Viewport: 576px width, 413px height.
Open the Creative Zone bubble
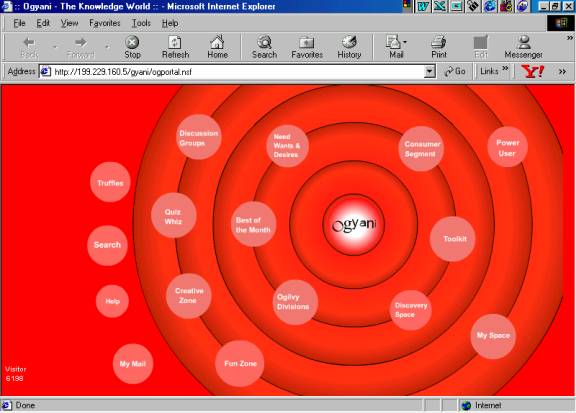coord(189,295)
